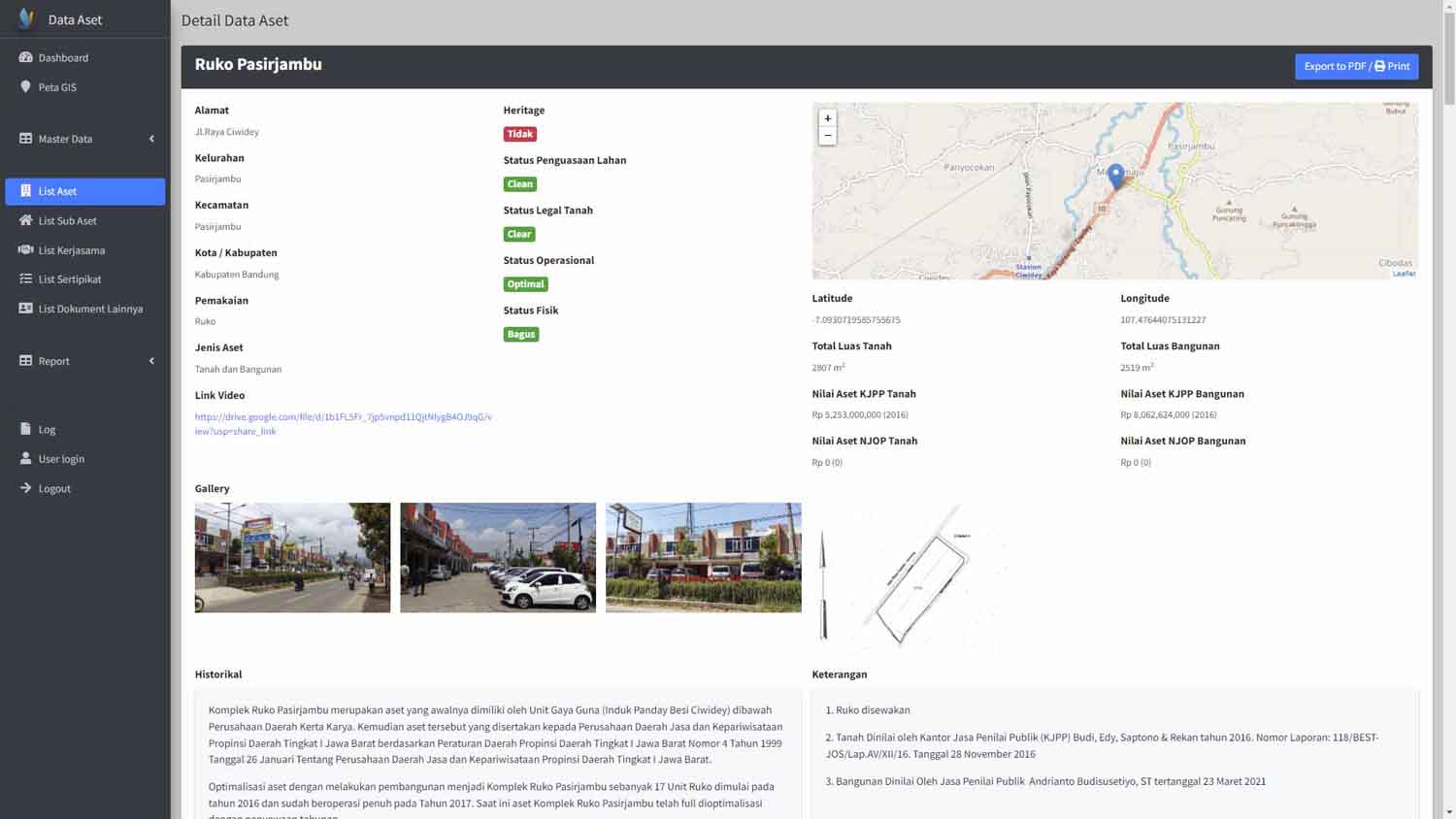Open the site plan drawing thumbnail
1456x819 pixels.
(x=910, y=577)
